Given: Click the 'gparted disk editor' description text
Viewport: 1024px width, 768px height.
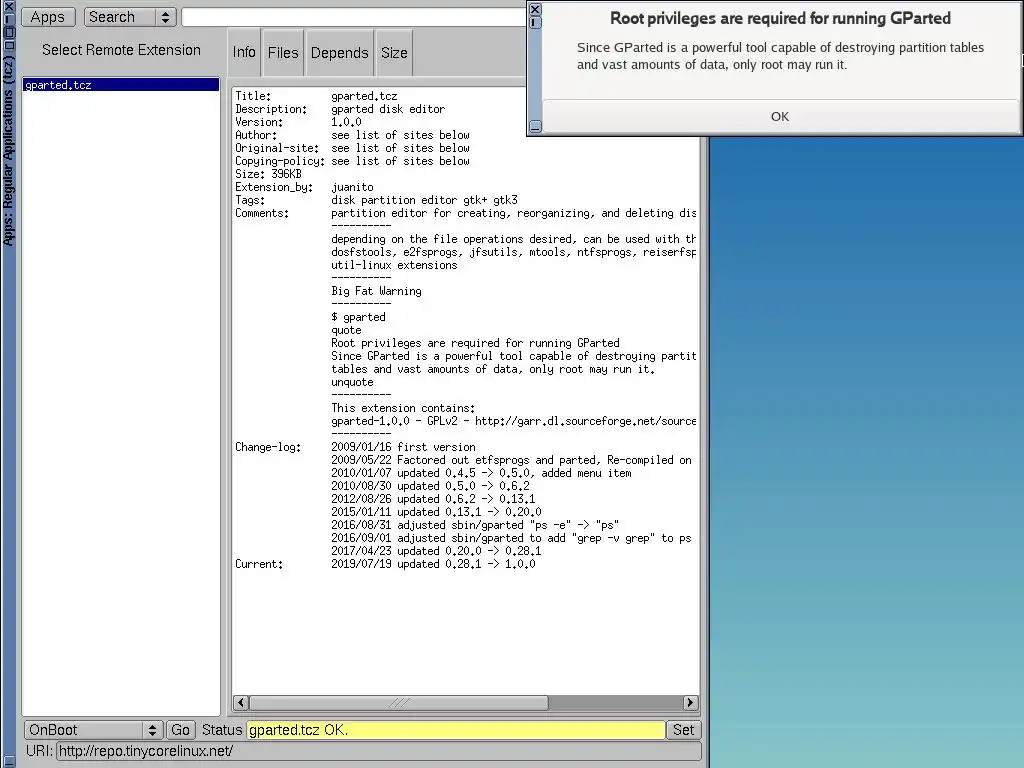Looking at the screenshot, I should [x=388, y=109].
